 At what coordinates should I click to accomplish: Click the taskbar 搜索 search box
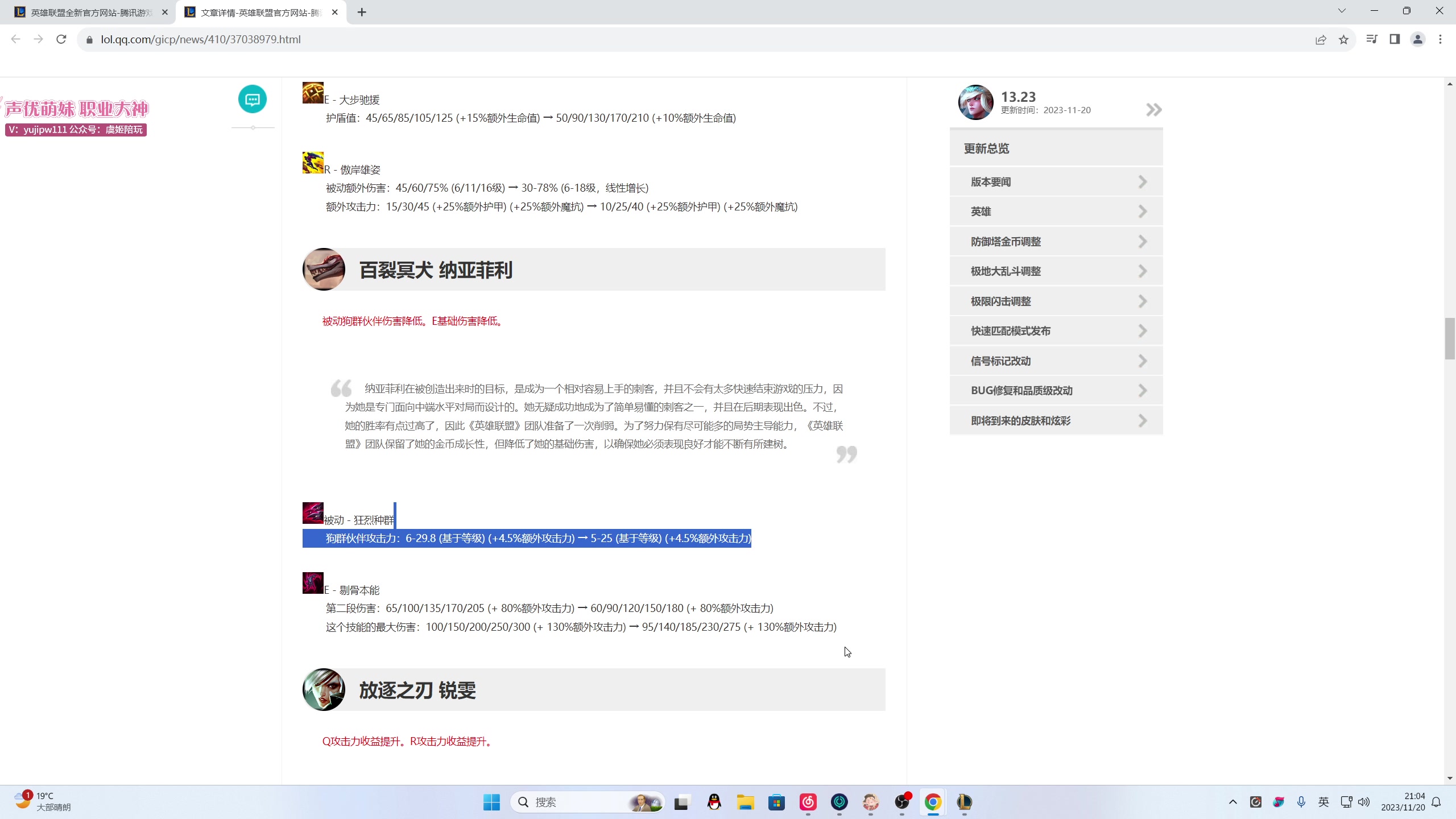(587, 802)
